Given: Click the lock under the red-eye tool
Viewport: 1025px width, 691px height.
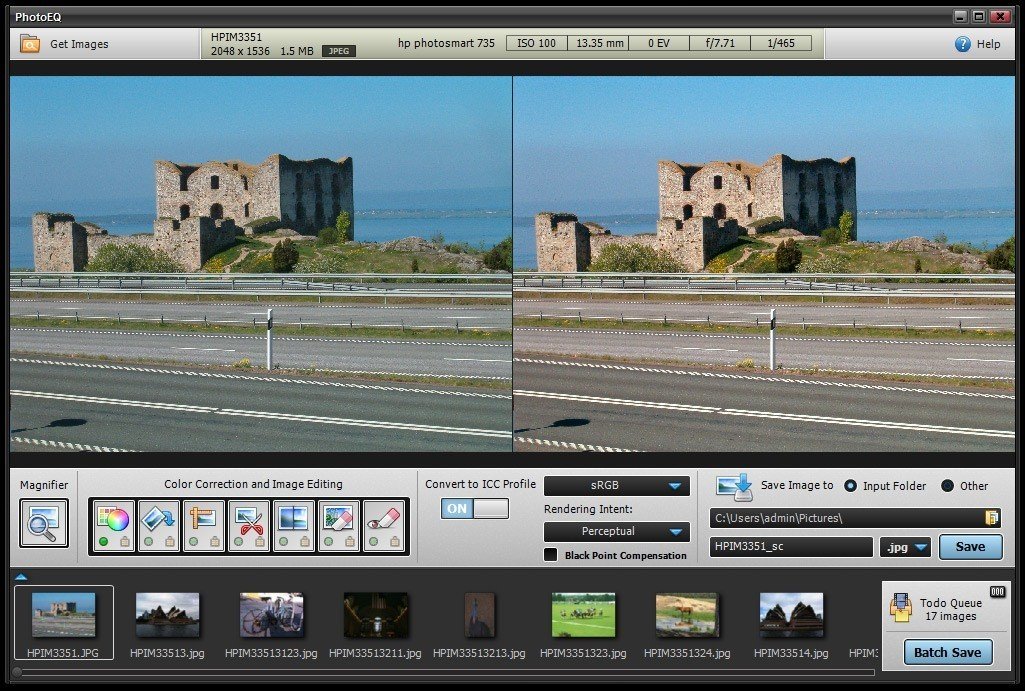Looking at the screenshot, I should click(x=395, y=541).
